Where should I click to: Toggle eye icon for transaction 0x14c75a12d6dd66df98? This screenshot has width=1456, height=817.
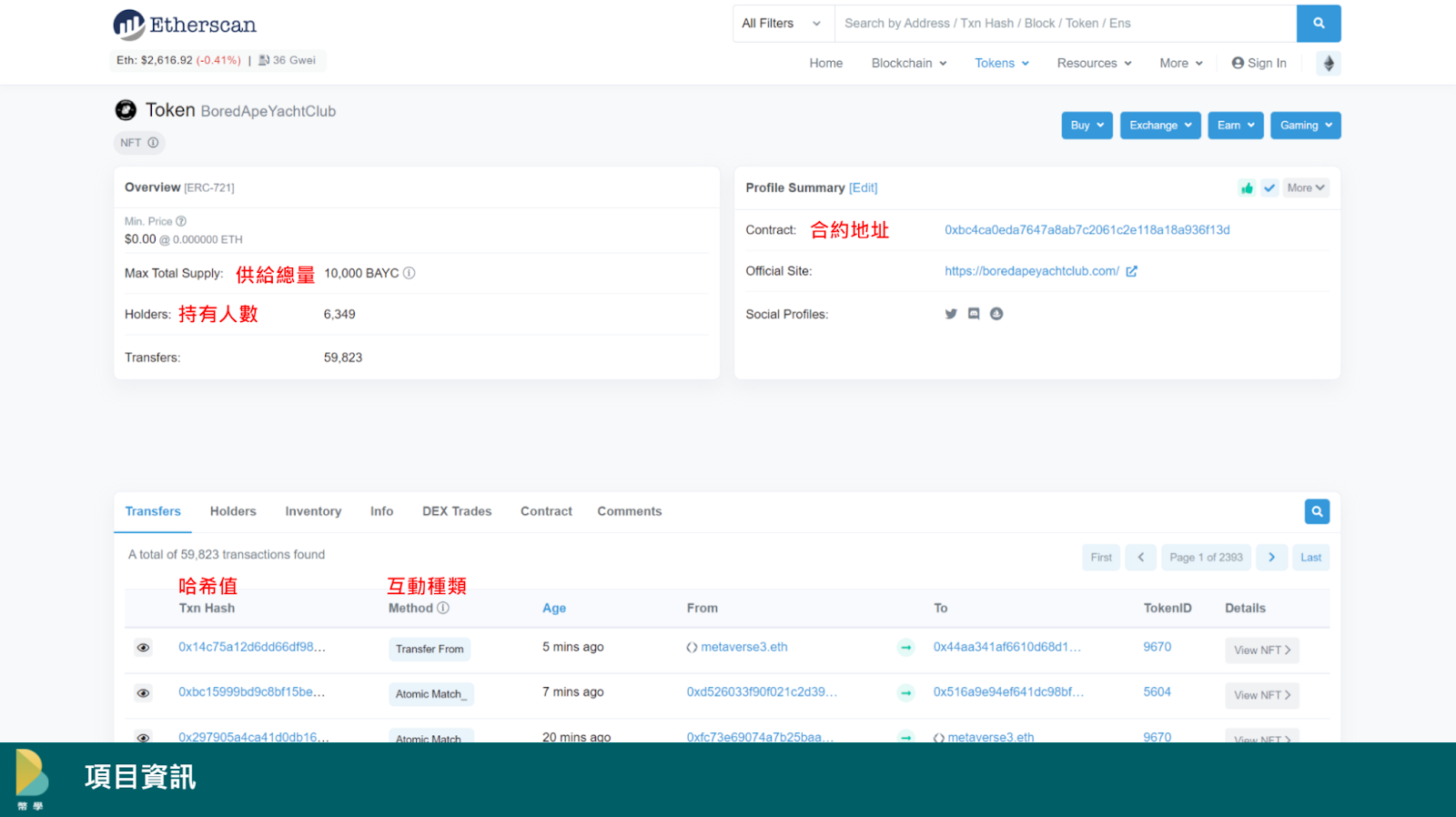point(143,648)
